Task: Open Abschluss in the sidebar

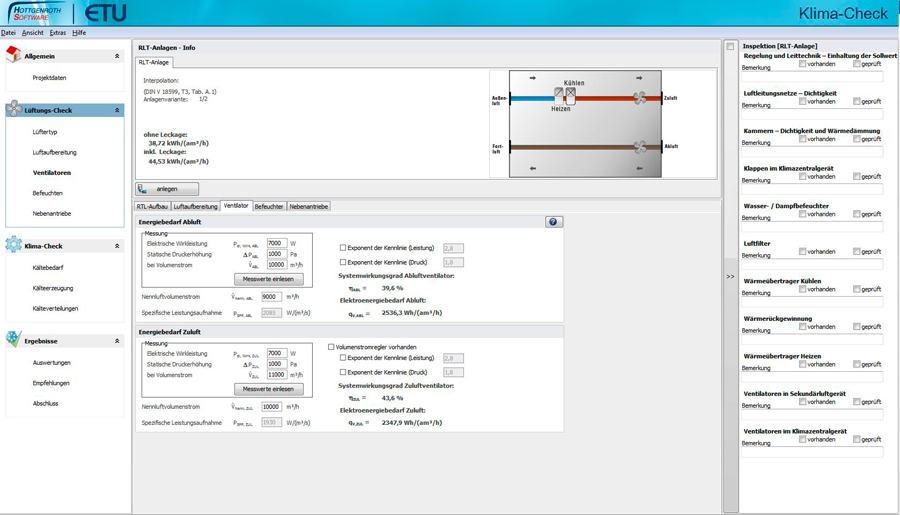Action: coord(45,404)
